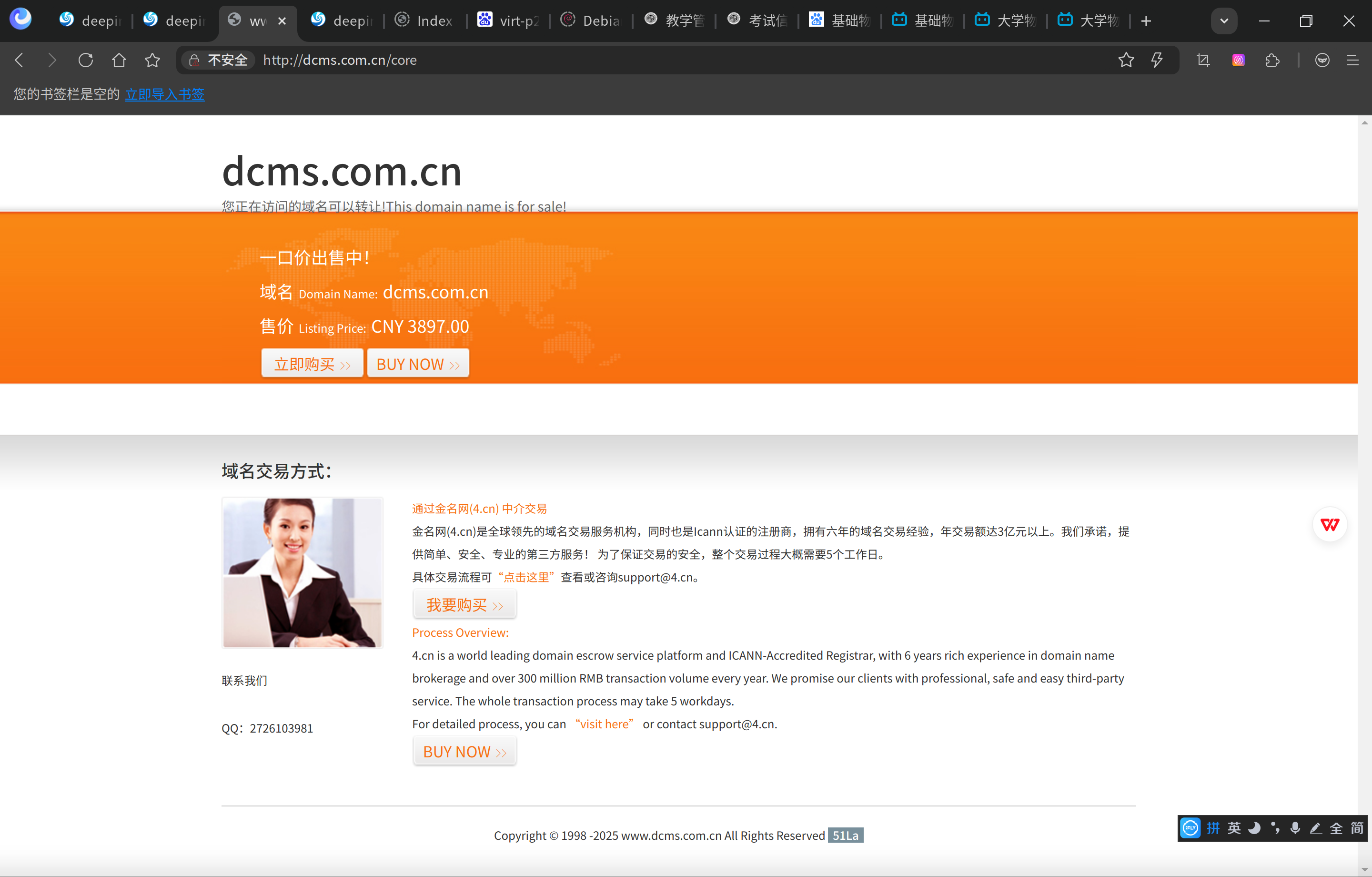
Task: Open the extensions puzzle icon
Action: (1272, 60)
